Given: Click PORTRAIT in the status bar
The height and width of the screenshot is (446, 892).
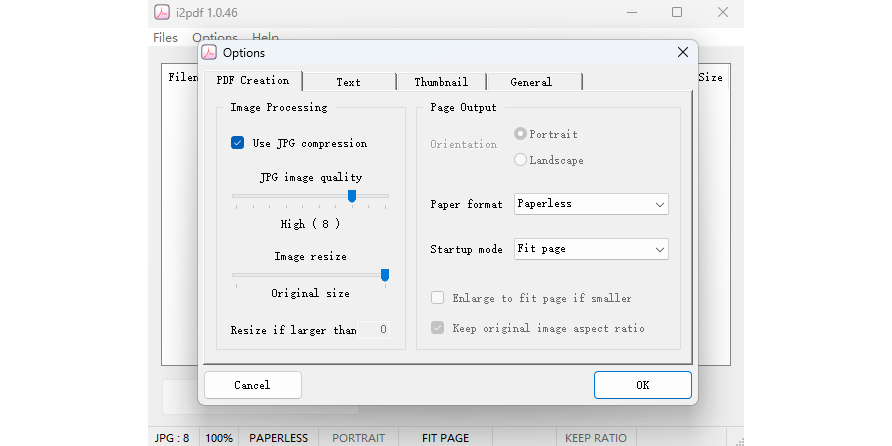Looking at the screenshot, I should 358,438.
